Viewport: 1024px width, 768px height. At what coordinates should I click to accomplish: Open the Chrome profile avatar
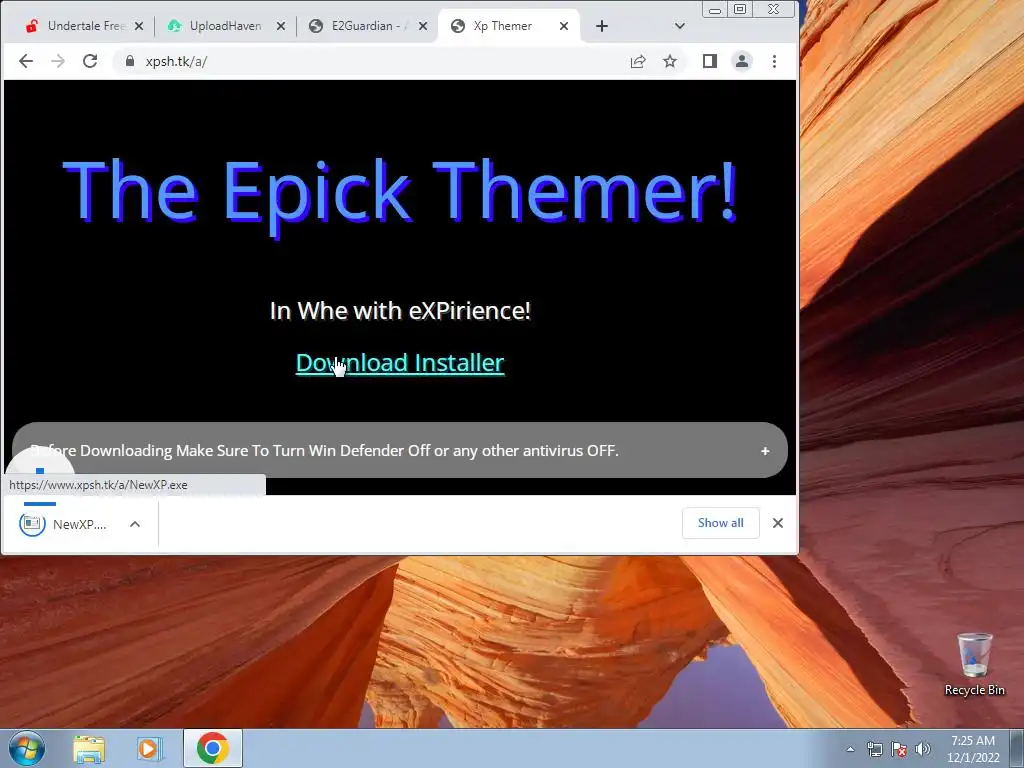click(742, 61)
